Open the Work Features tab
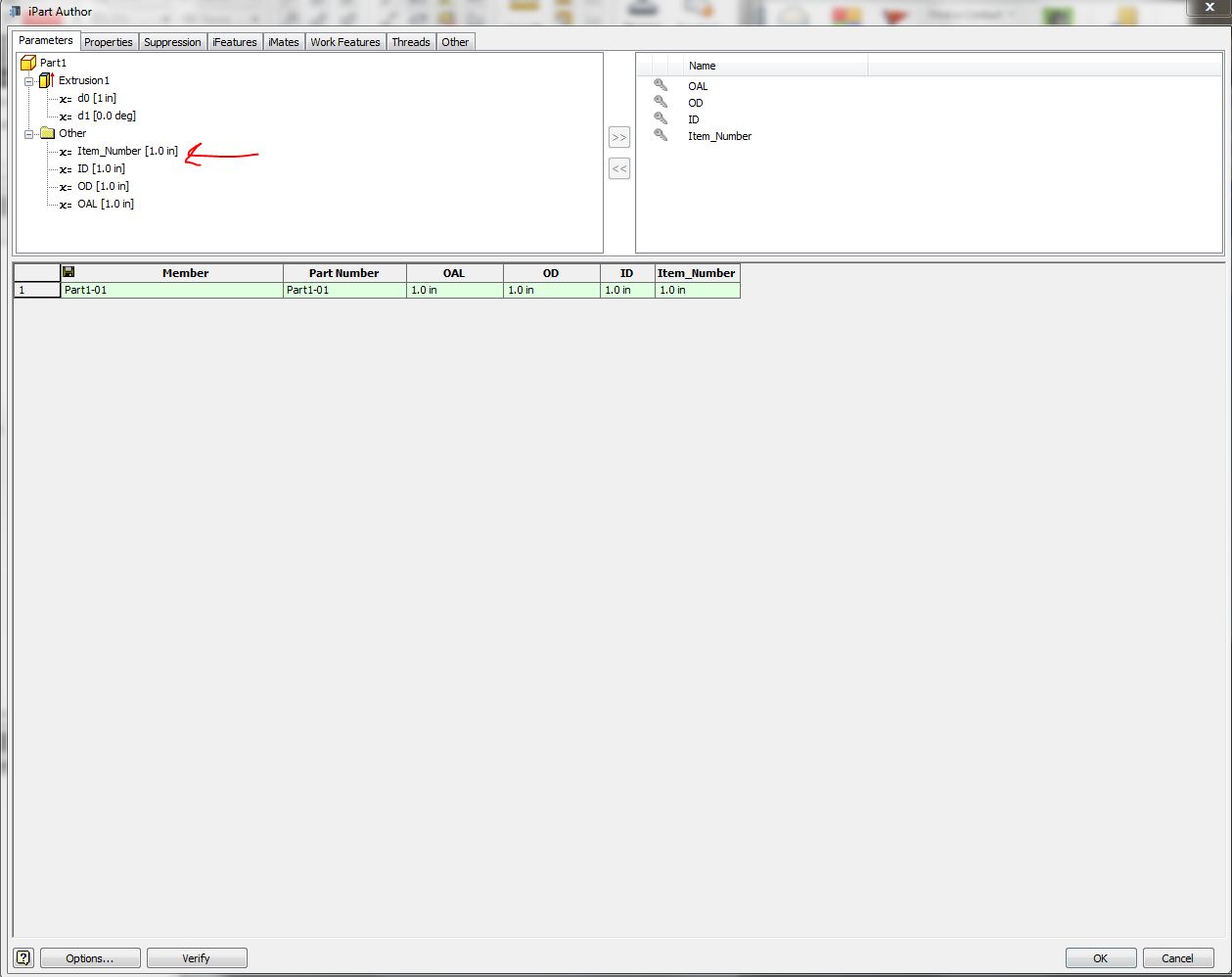 344,41
